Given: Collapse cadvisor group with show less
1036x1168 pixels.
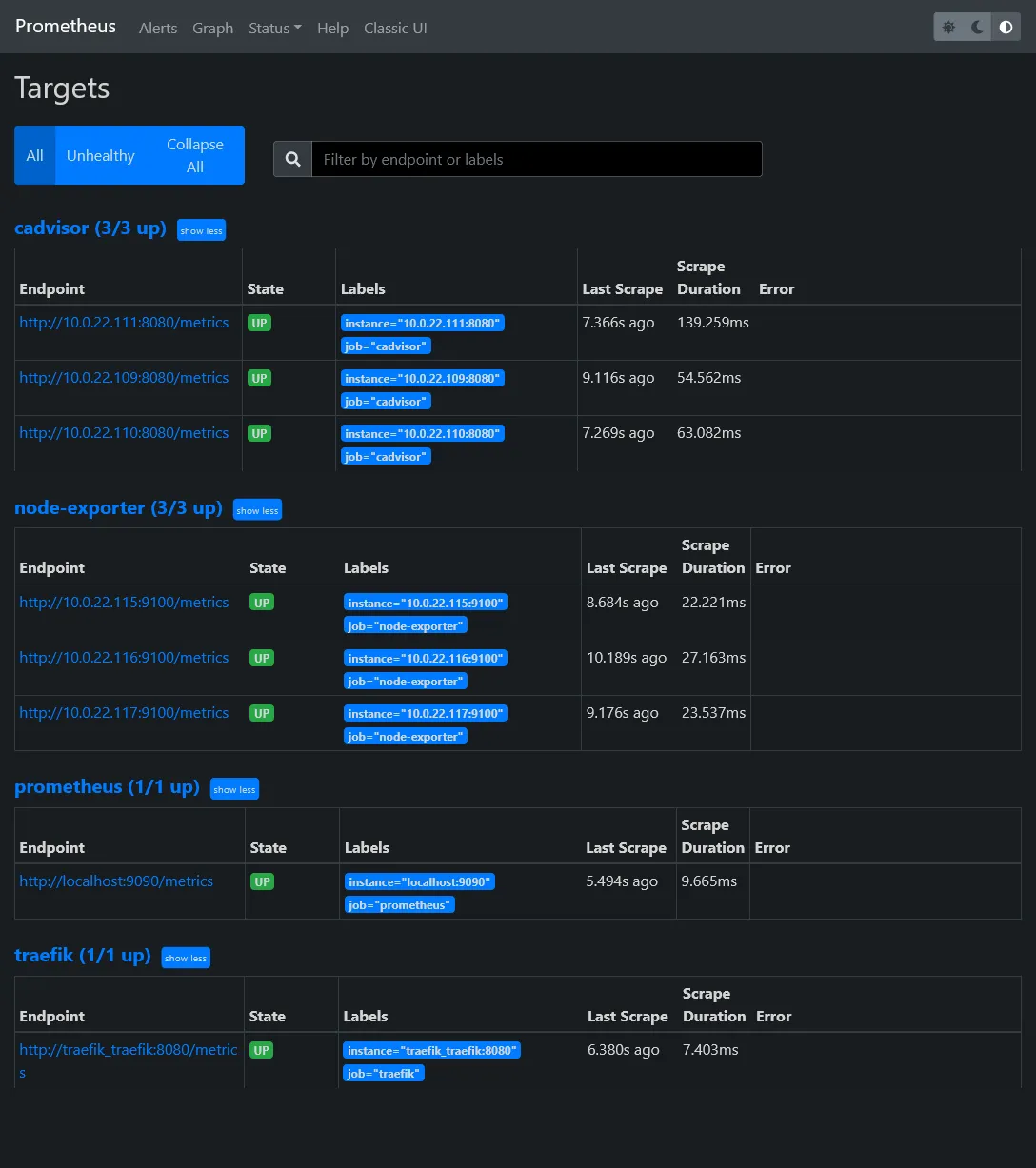Looking at the screenshot, I should (x=201, y=230).
